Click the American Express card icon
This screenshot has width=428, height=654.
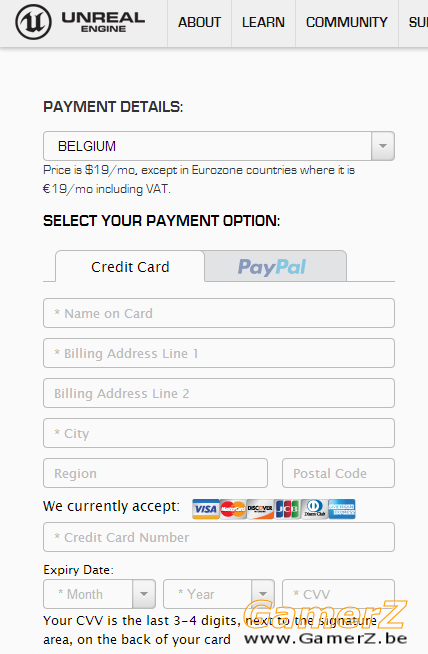[342, 509]
